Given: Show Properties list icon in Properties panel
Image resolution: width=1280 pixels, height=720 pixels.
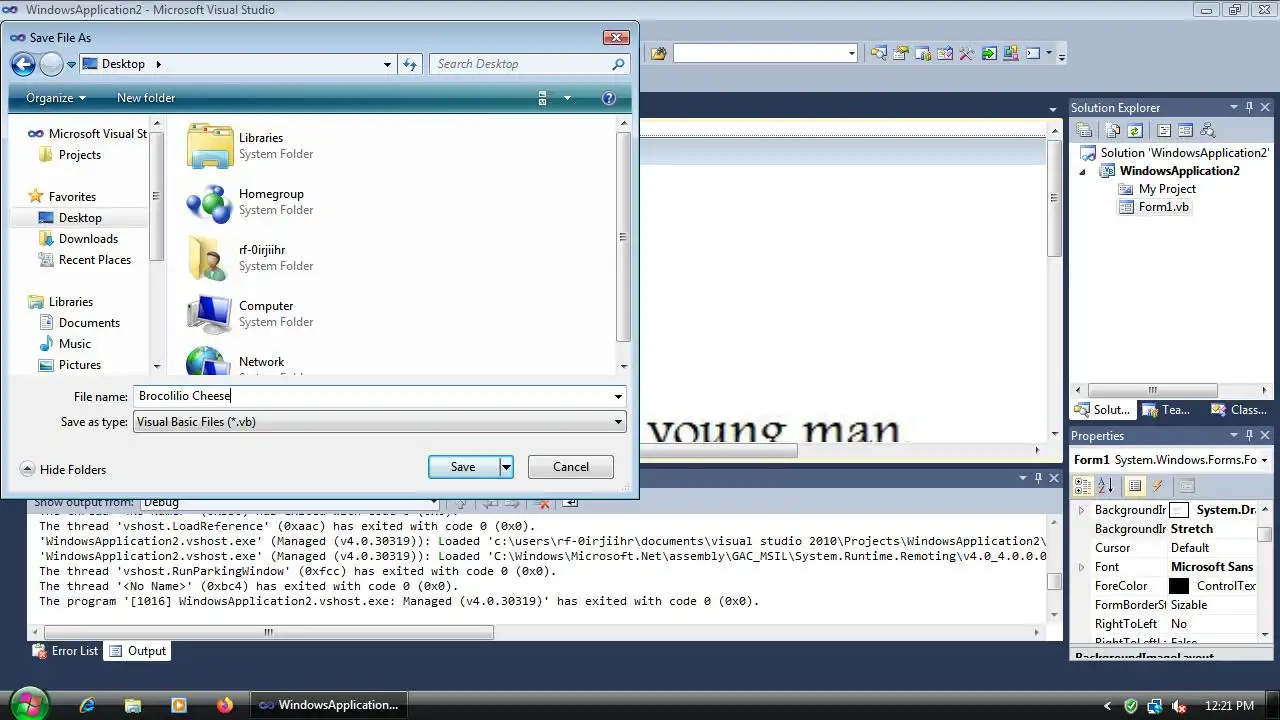Looking at the screenshot, I should click(x=1134, y=486).
